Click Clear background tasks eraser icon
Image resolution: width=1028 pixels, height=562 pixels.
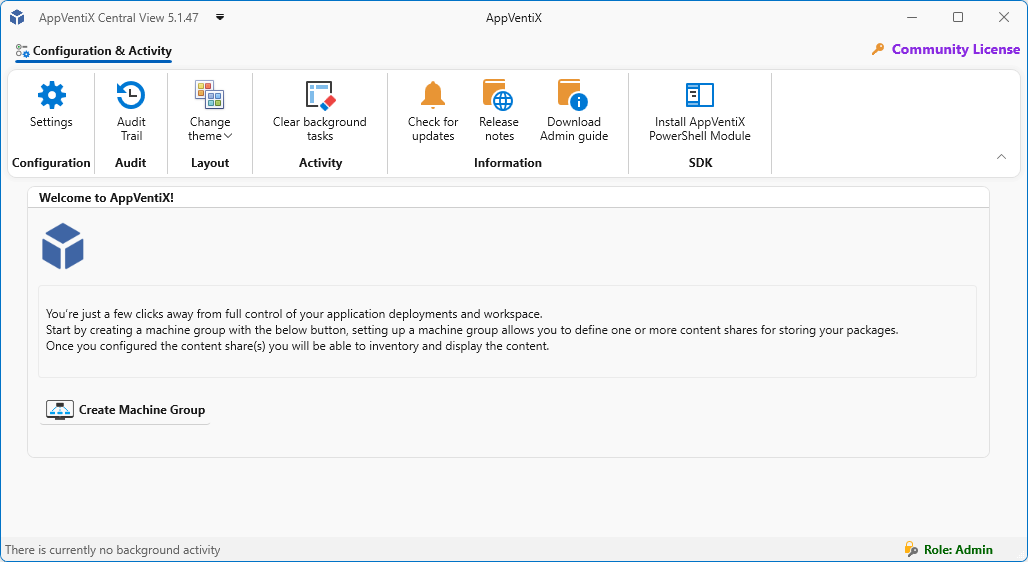[x=320, y=95]
